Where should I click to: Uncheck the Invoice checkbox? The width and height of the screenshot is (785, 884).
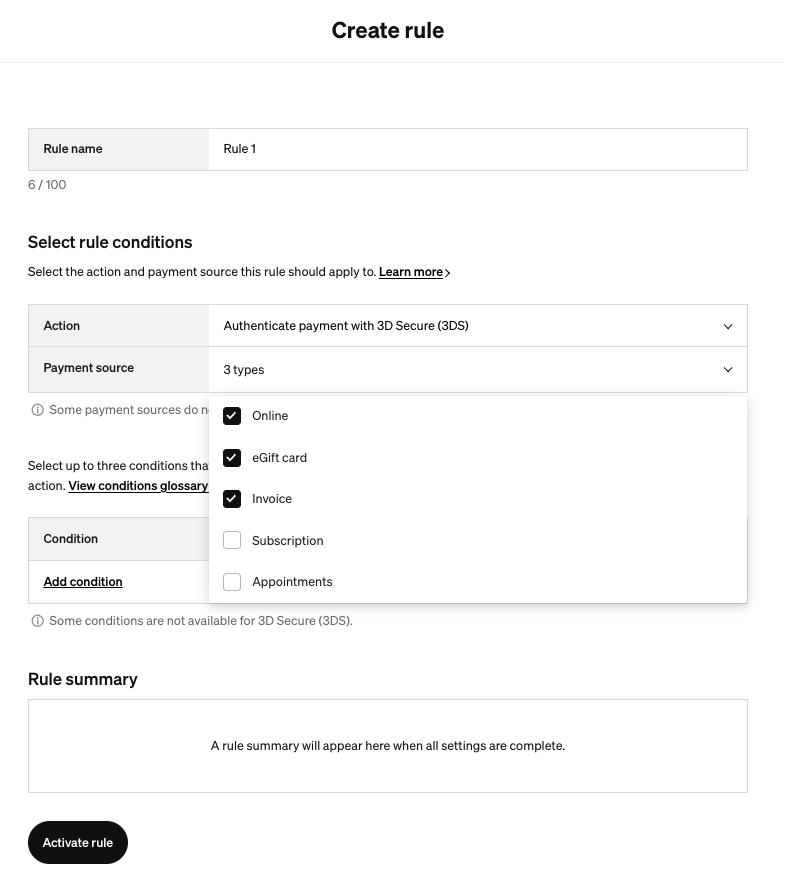coord(232,499)
